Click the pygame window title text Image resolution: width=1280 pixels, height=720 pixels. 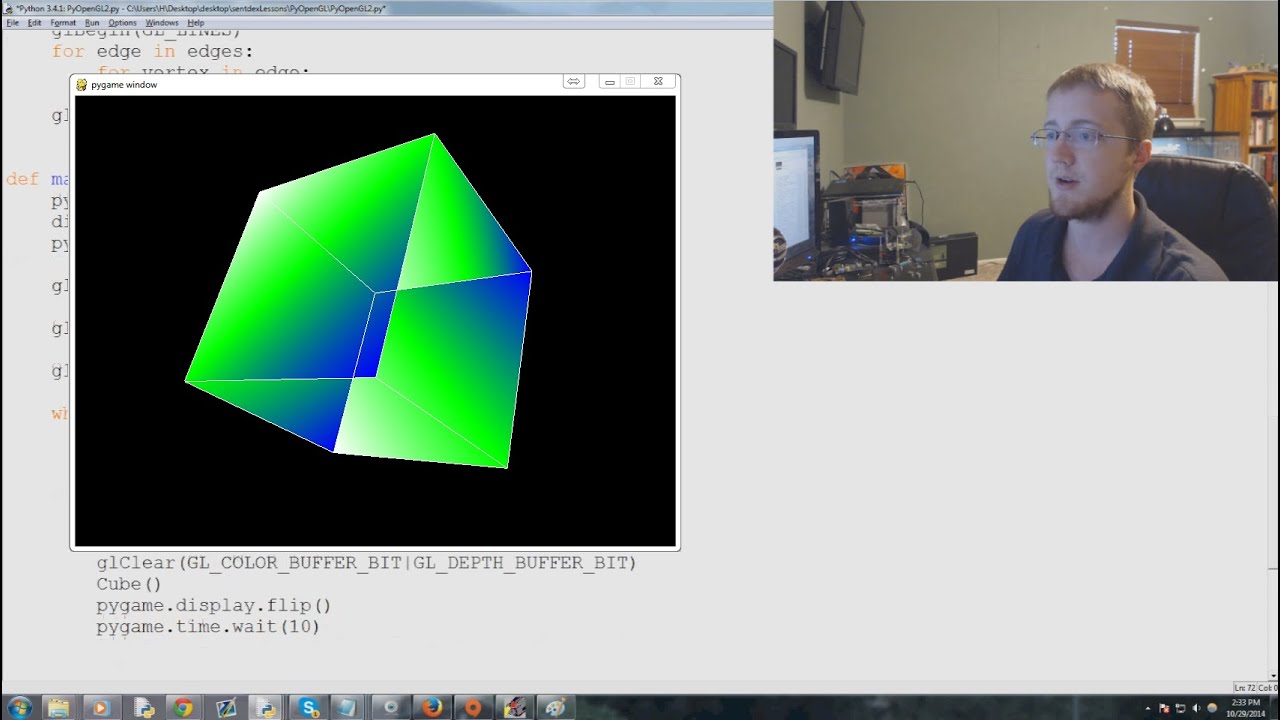click(x=124, y=85)
